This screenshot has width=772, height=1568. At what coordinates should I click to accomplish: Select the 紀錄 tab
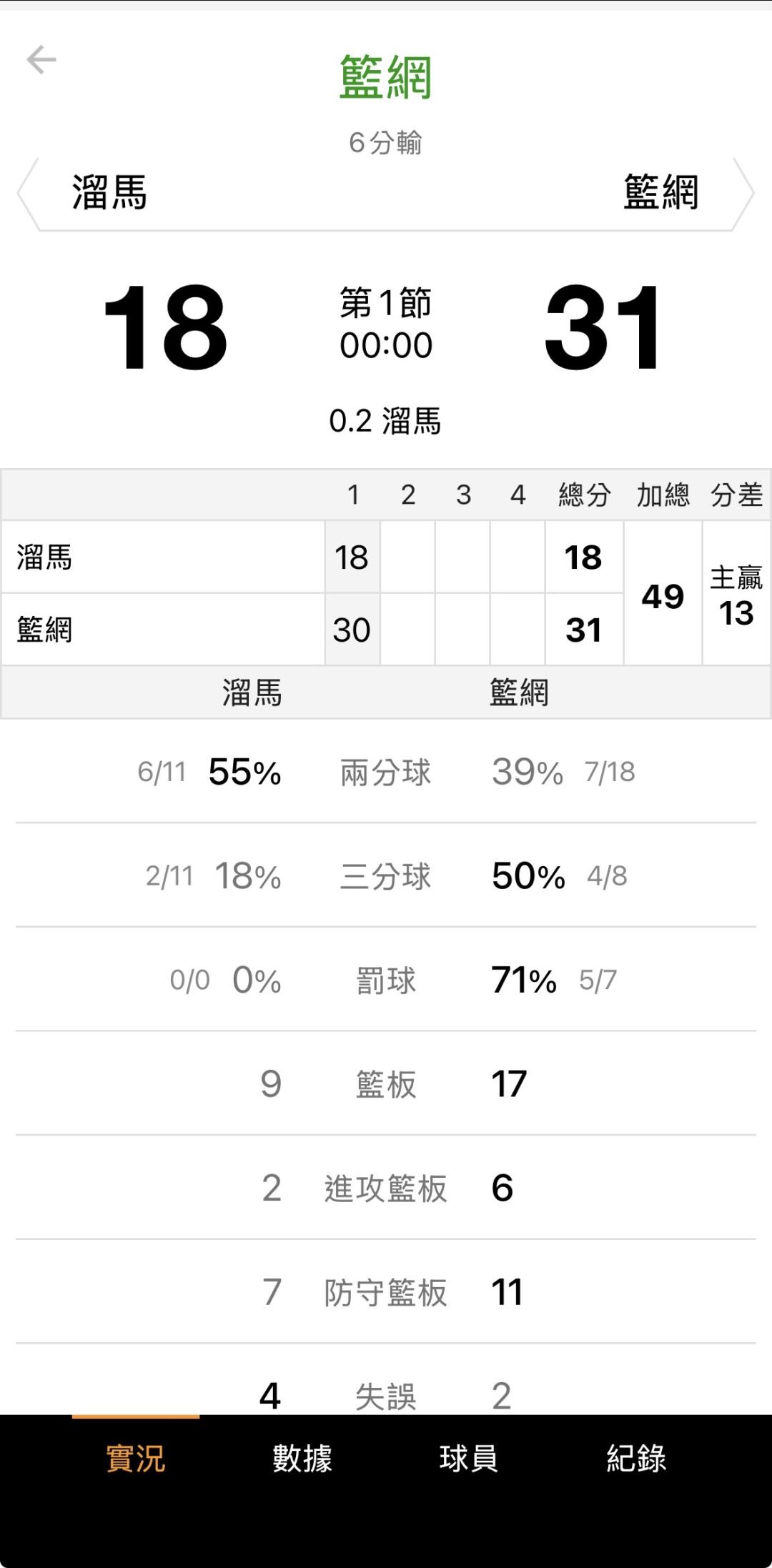click(636, 1459)
